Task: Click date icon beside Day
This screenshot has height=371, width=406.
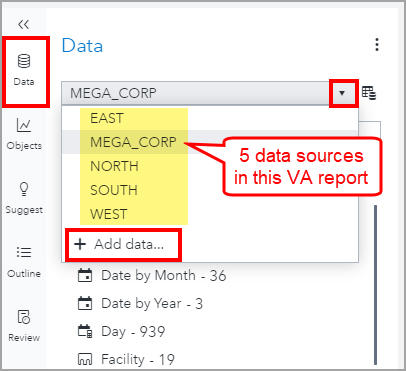Action: click(x=85, y=332)
